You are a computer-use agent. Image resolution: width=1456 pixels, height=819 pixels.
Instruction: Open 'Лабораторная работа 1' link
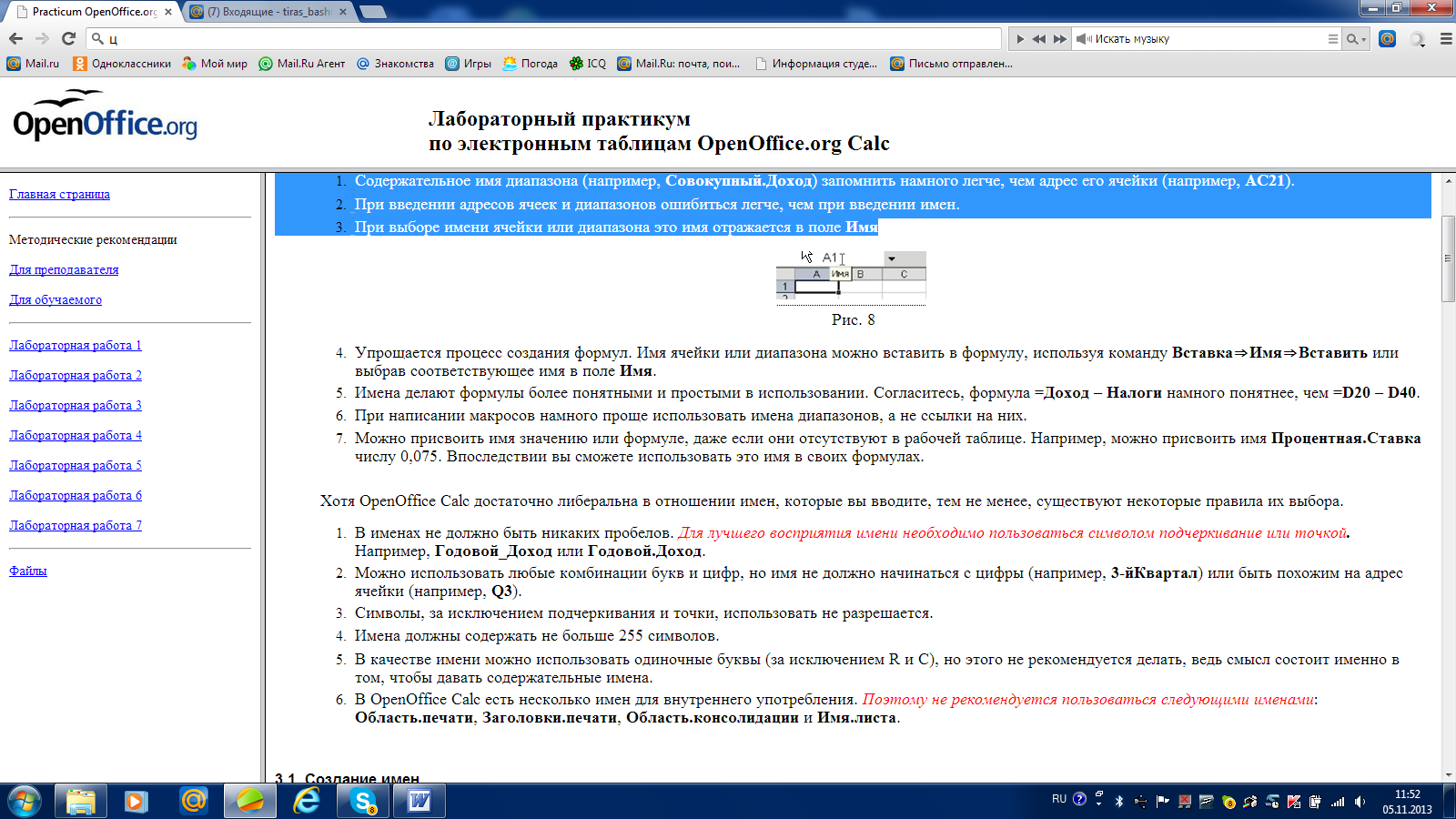pyautogui.click(x=76, y=345)
